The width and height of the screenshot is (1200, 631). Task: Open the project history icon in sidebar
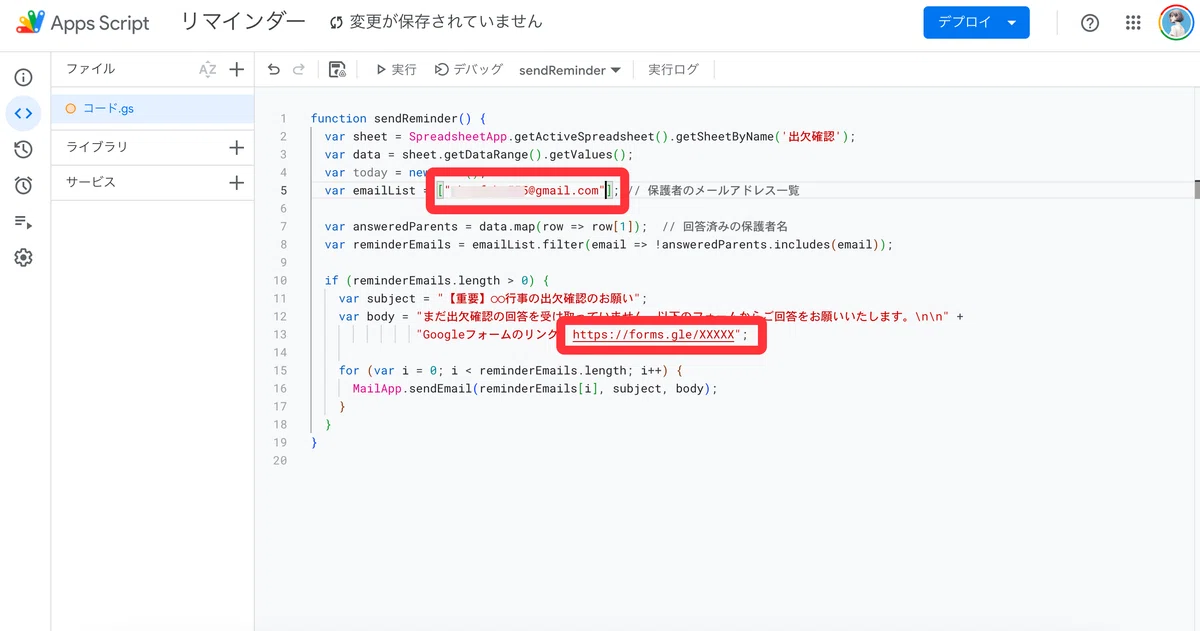(x=24, y=149)
